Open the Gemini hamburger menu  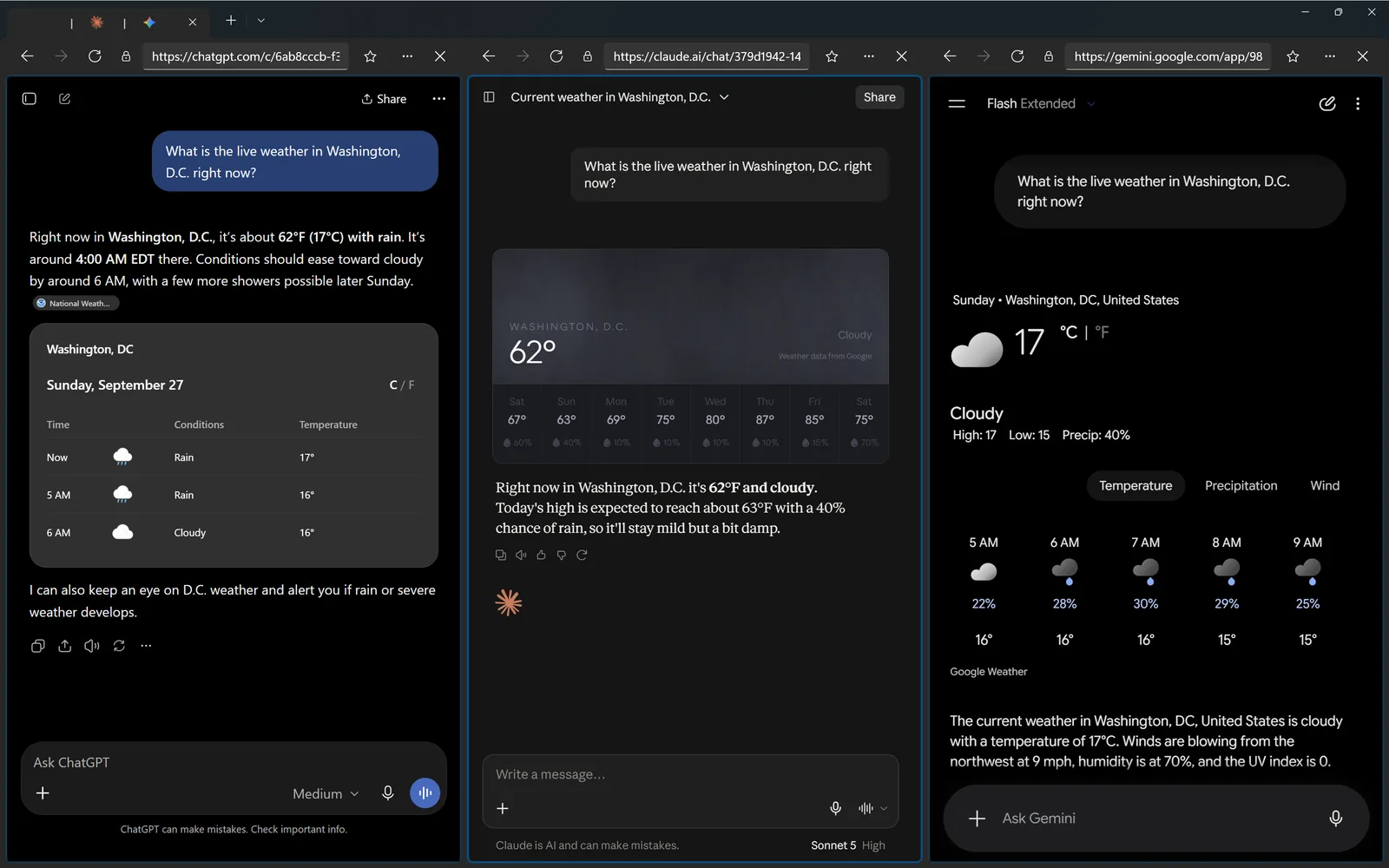point(957,103)
